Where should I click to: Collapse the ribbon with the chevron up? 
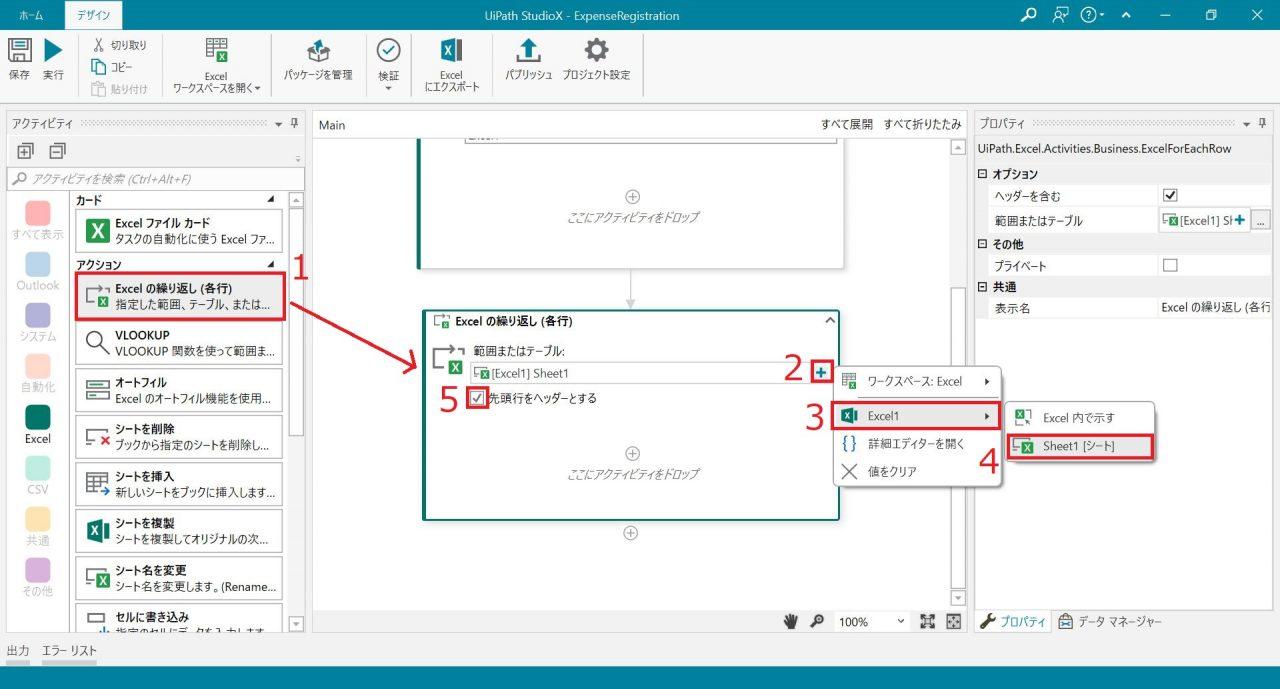(x=1126, y=15)
